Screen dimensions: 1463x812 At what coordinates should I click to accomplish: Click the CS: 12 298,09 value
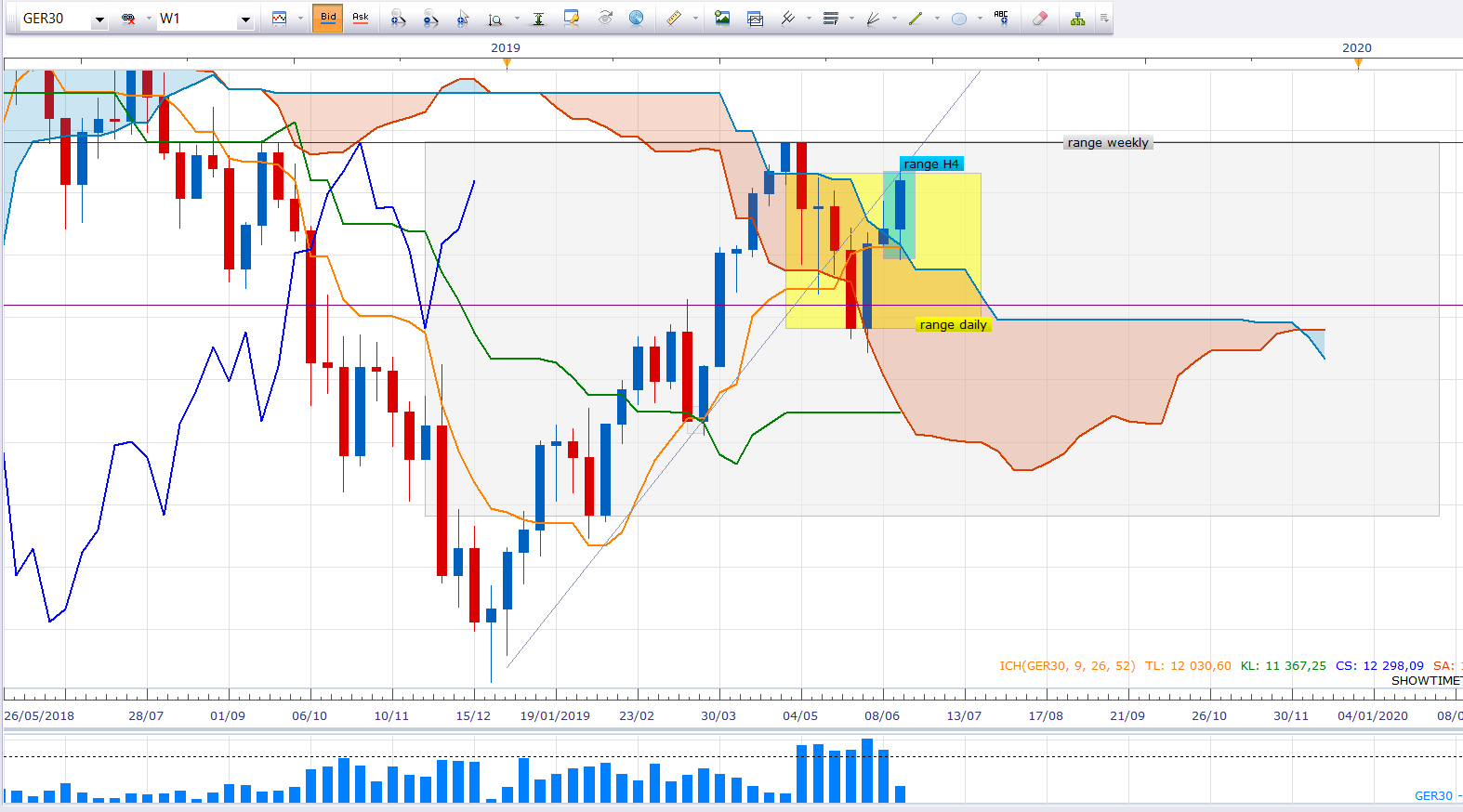click(1379, 666)
